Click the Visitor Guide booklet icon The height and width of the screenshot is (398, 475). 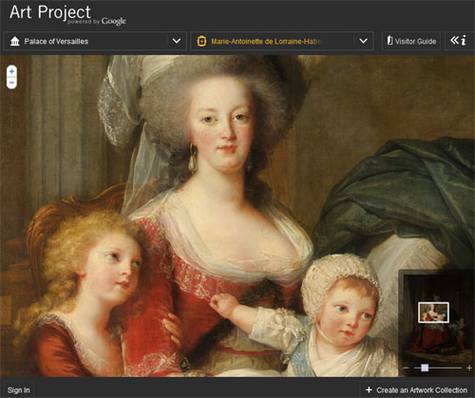point(389,41)
